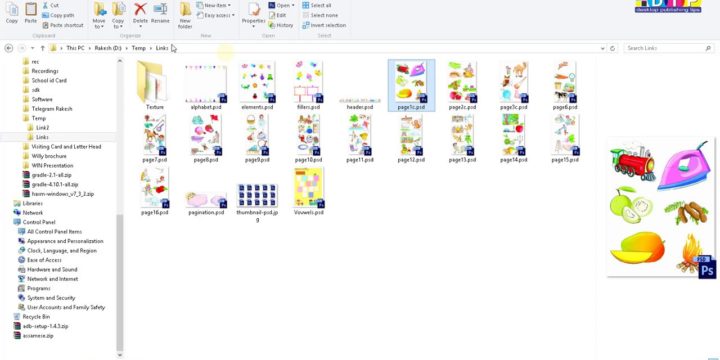Refresh the Links folder view
Viewport: 720px width, 360px height.
coord(612,48)
